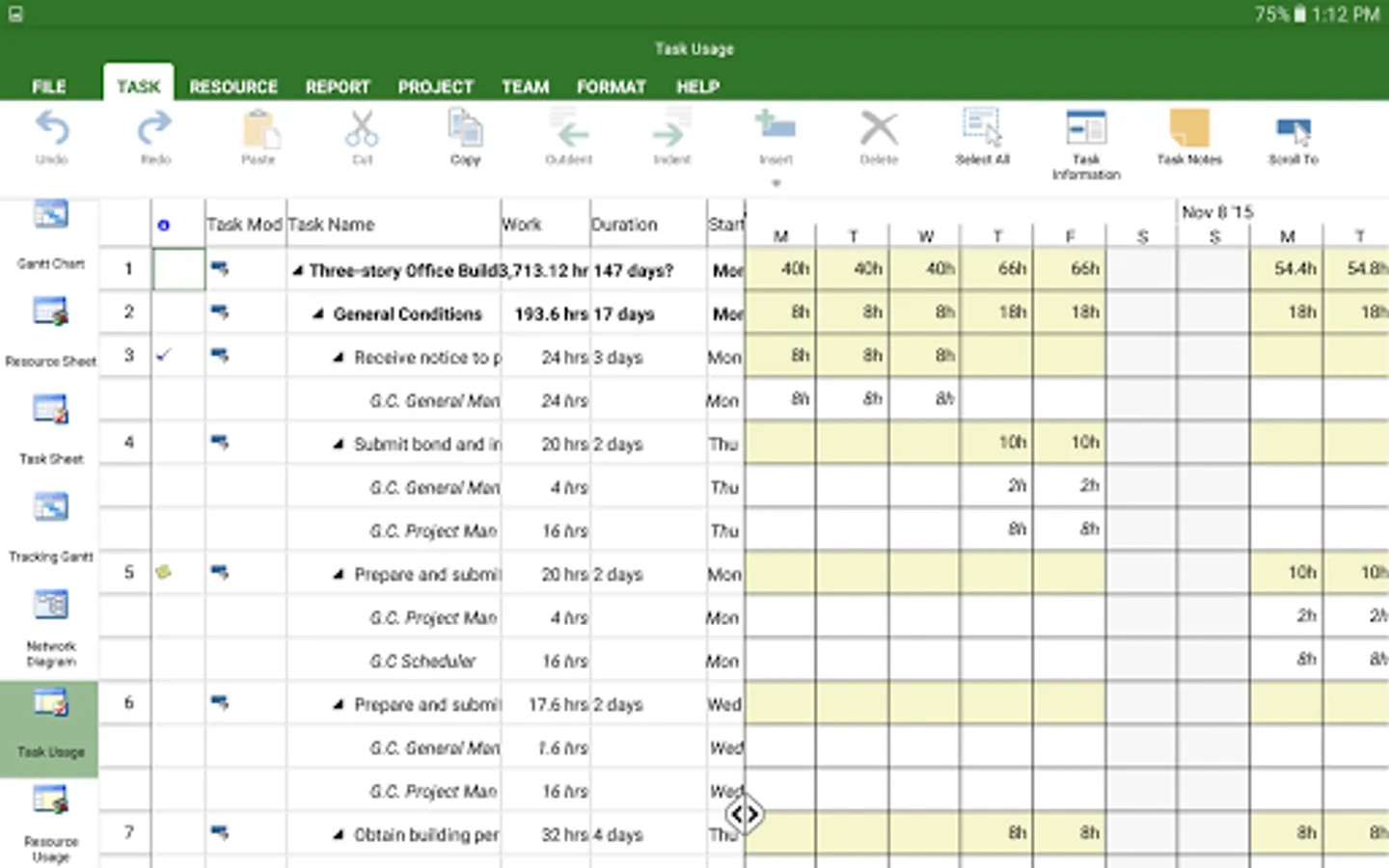Click the Task Name column header

click(394, 224)
